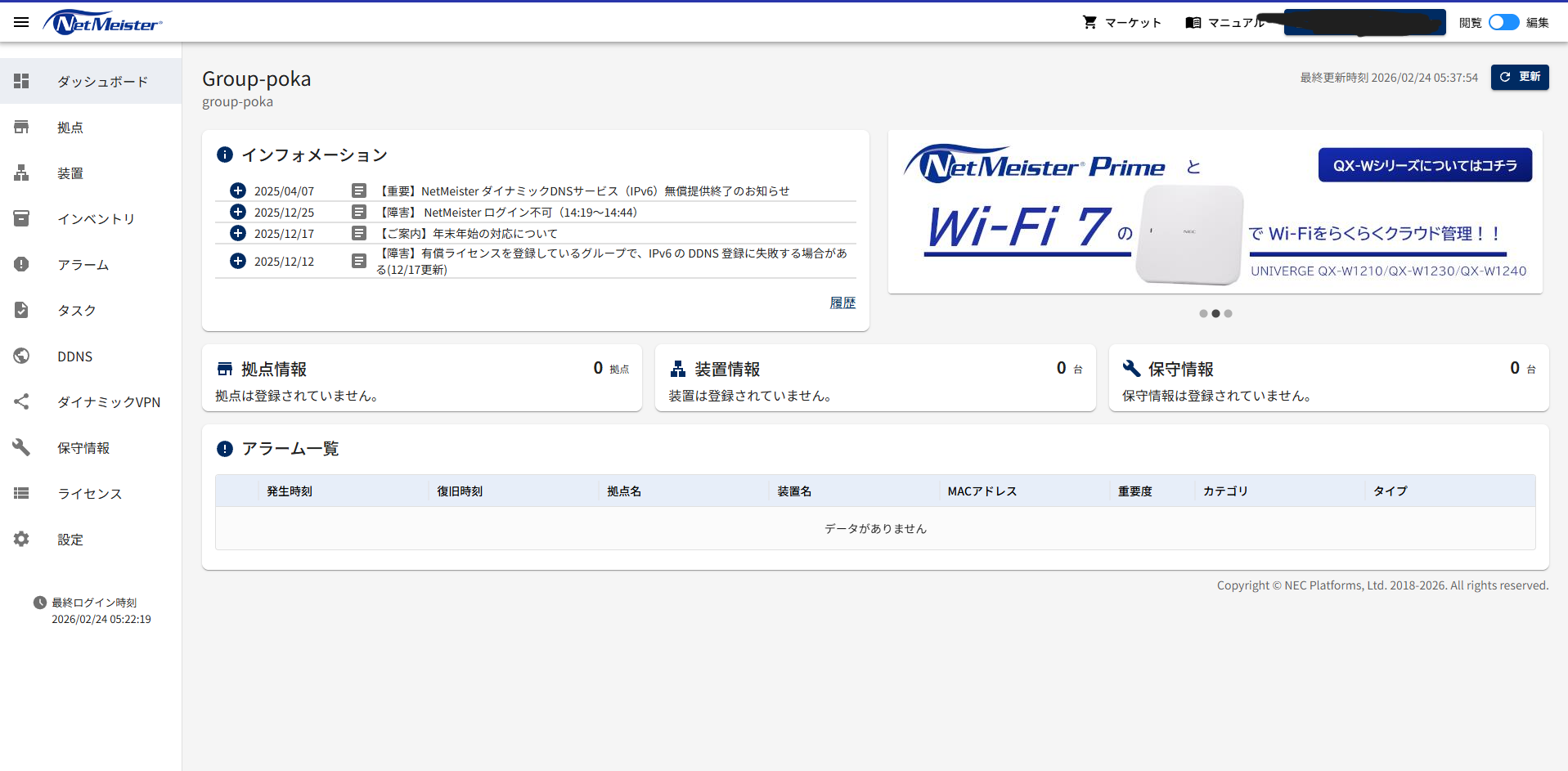The width and height of the screenshot is (1568, 771).
Task: Click the DDNS globe icon in sidebar
Action: click(21, 356)
